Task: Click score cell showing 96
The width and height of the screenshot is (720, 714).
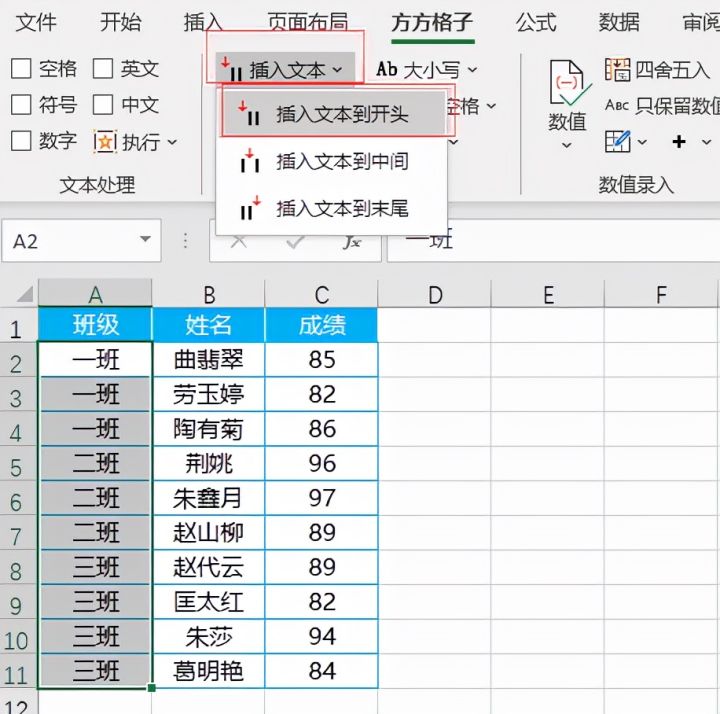Action: click(x=321, y=463)
